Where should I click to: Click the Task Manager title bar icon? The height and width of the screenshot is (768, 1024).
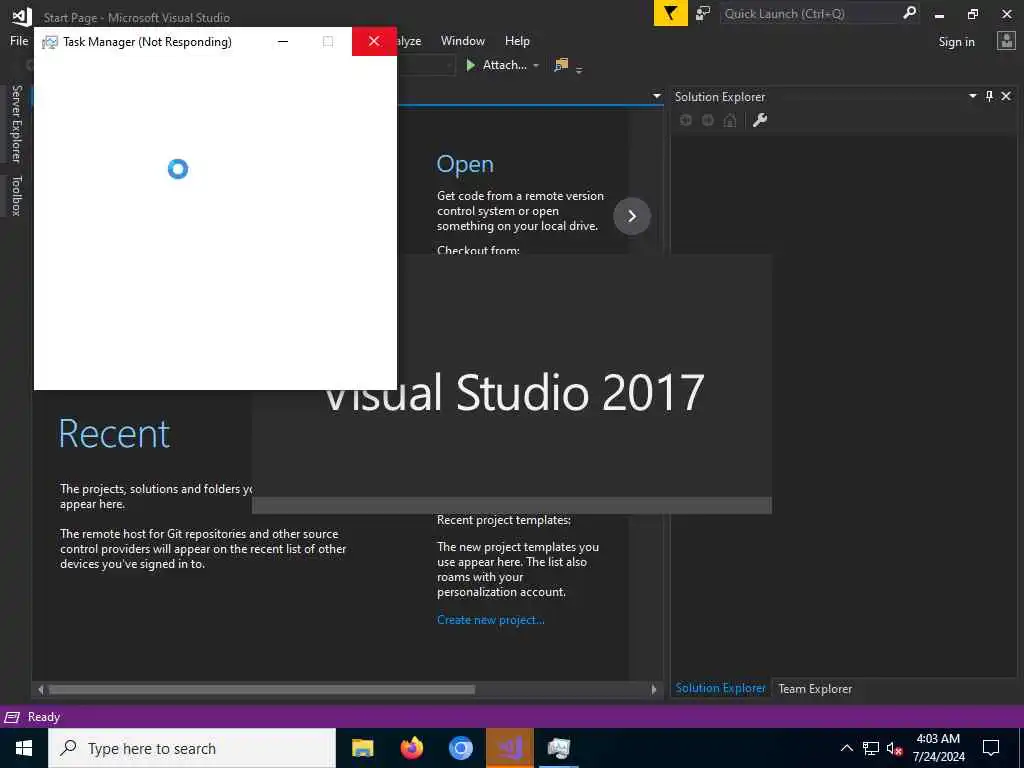[50, 42]
